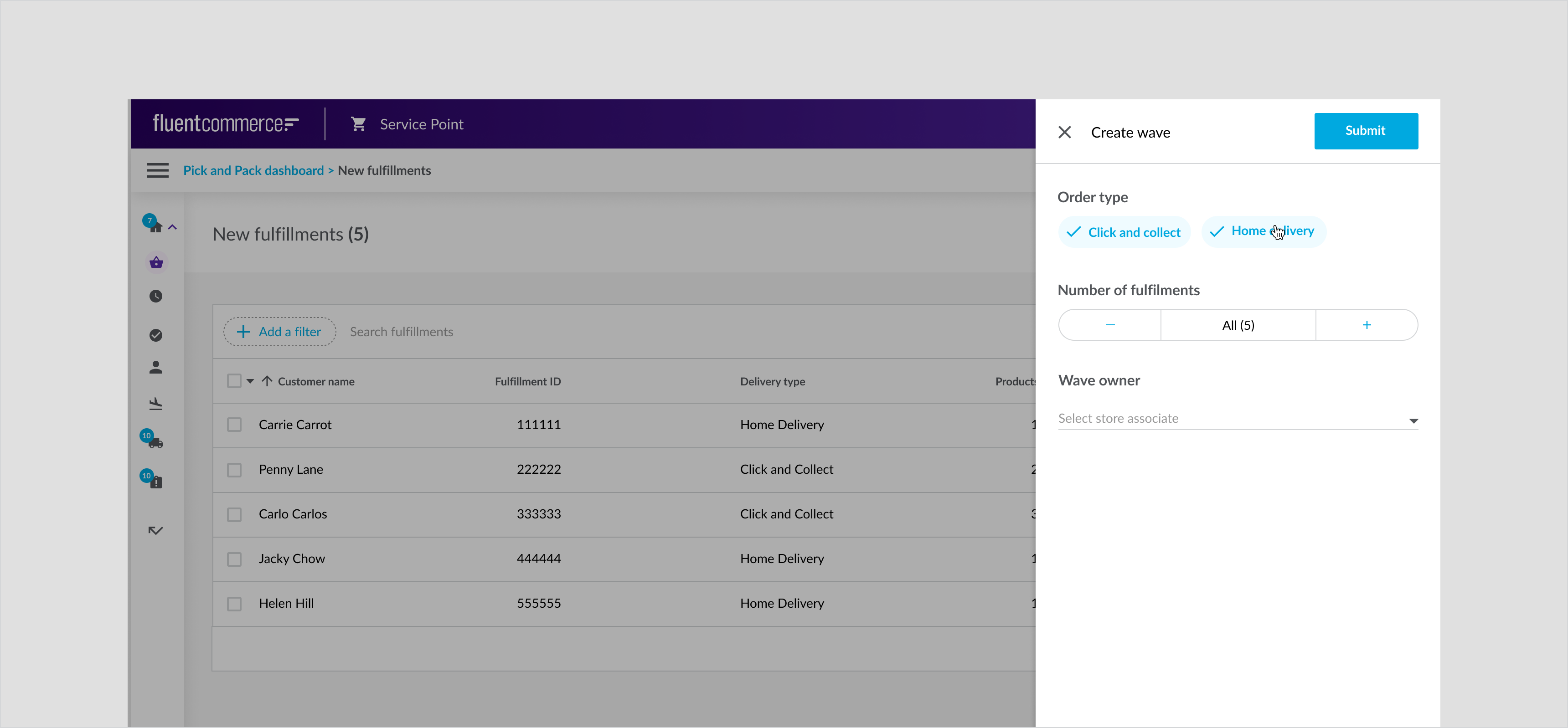Open Pick and Pack dashboard breadcrumb link
This screenshot has height=728, width=1568.
[x=253, y=170]
